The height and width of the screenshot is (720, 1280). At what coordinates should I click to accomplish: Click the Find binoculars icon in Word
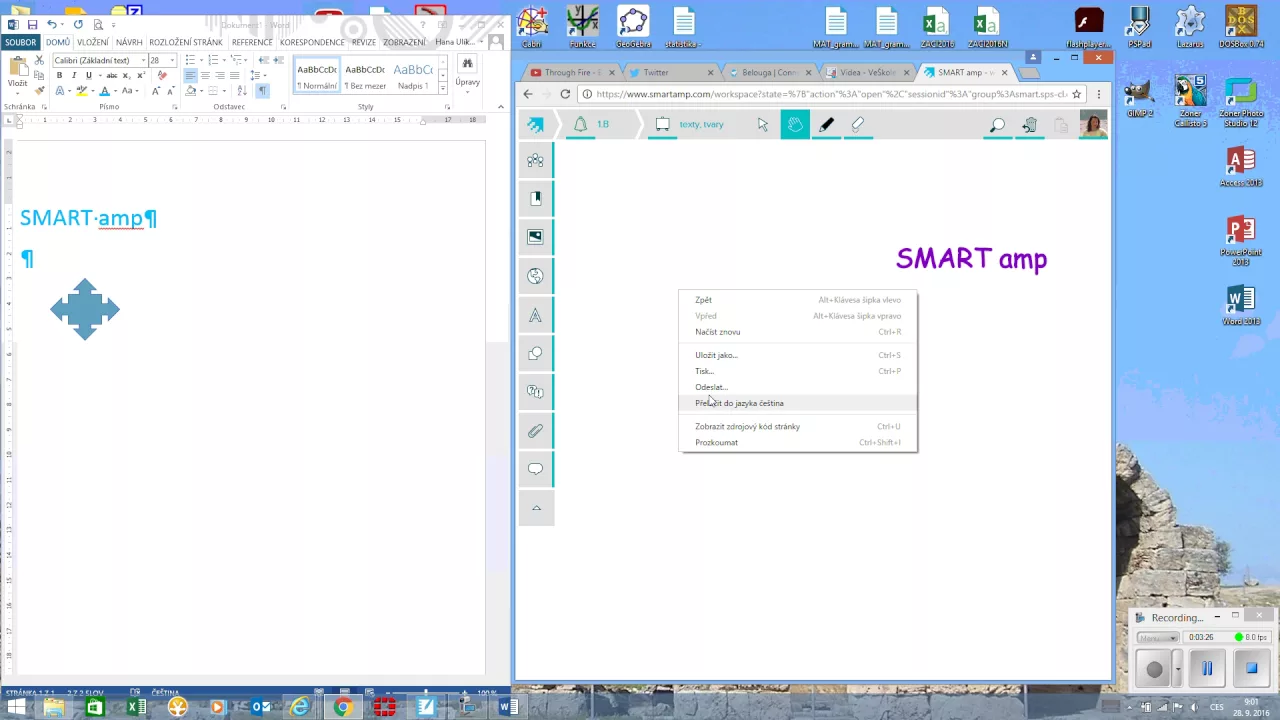pyautogui.click(x=467, y=63)
